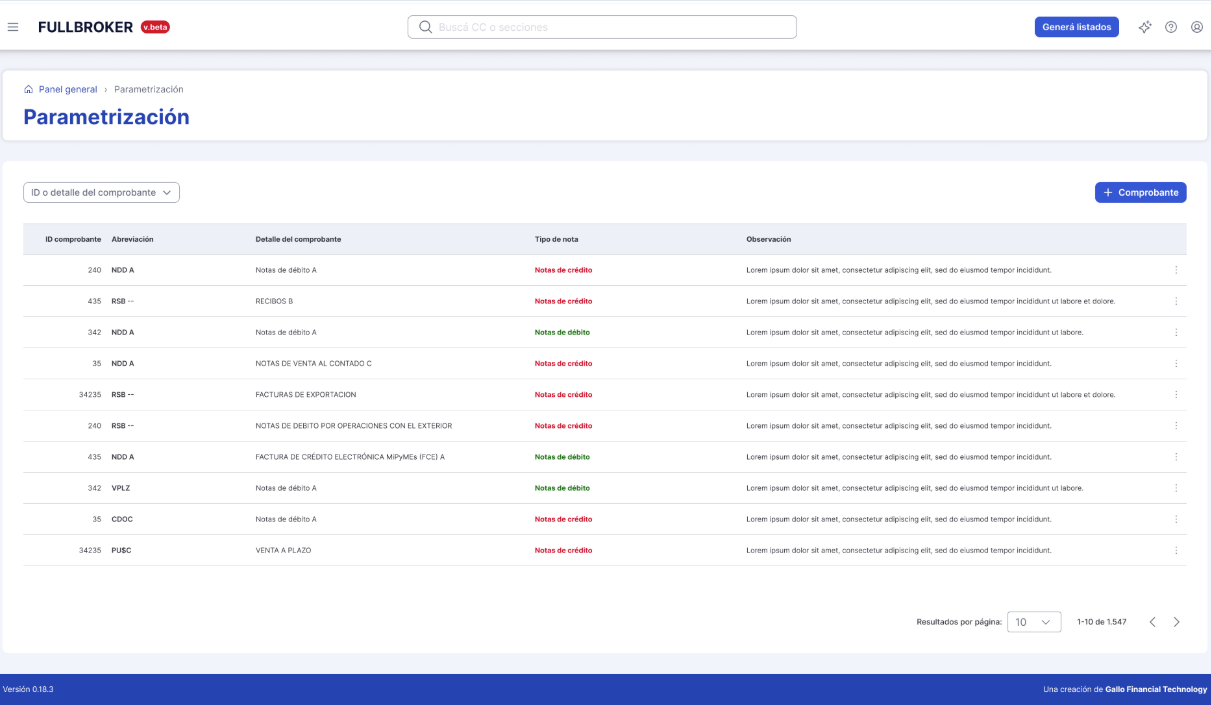Open row actions for the VPLZ row
Viewport: 1211px width, 705px height.
(x=1176, y=488)
